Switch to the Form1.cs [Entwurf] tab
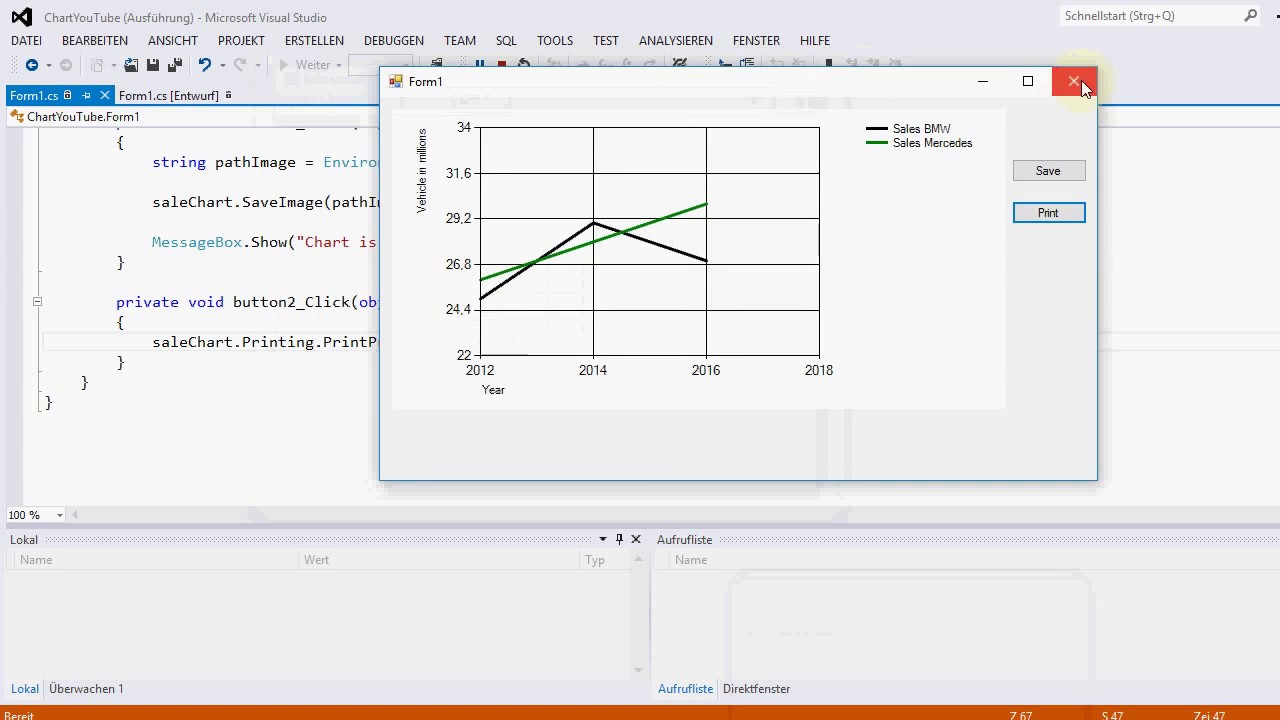This screenshot has height=720, width=1280. [168, 96]
